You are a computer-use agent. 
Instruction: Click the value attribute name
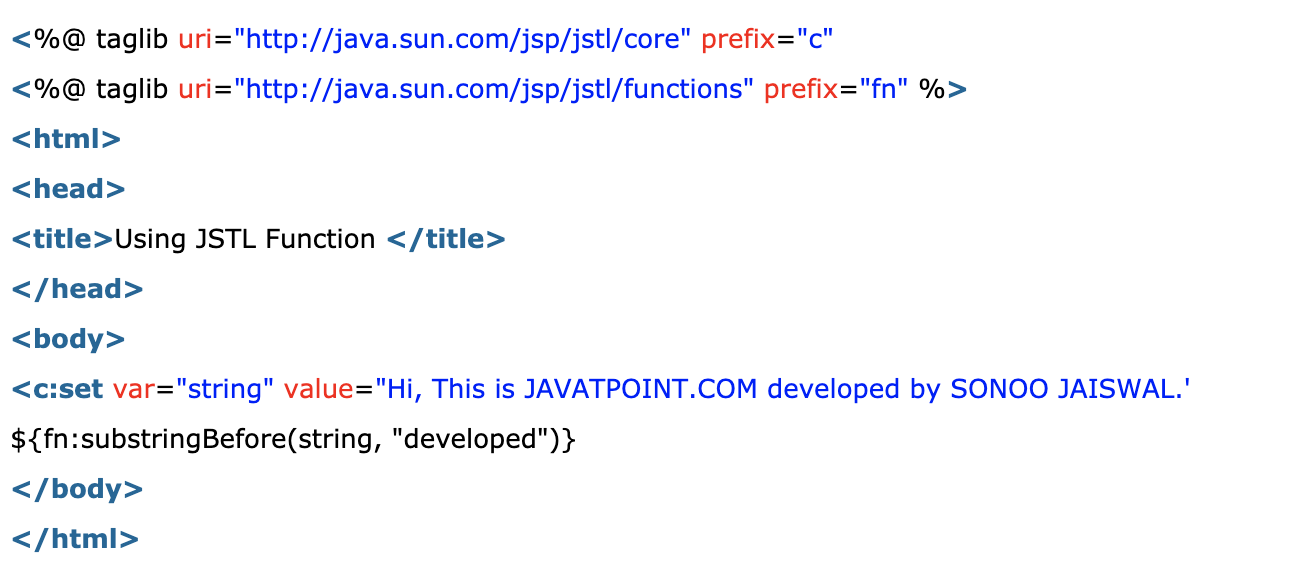(x=319, y=389)
